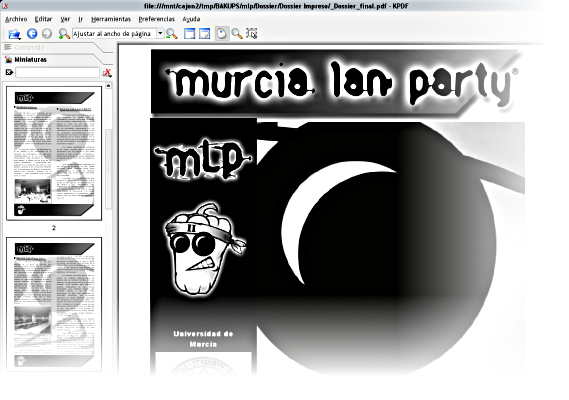Viewport: 569px width, 400px height.
Task: Select the selection tool icon
Action: click(251, 34)
